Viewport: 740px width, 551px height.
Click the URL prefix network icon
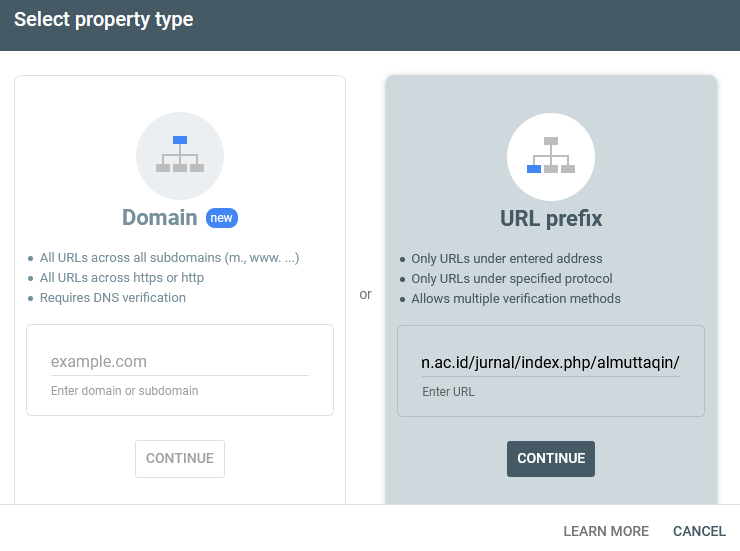pyautogui.click(x=551, y=155)
